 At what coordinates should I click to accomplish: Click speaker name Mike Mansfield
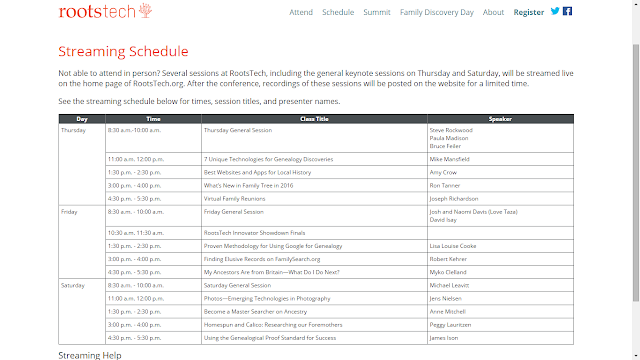pos(449,159)
